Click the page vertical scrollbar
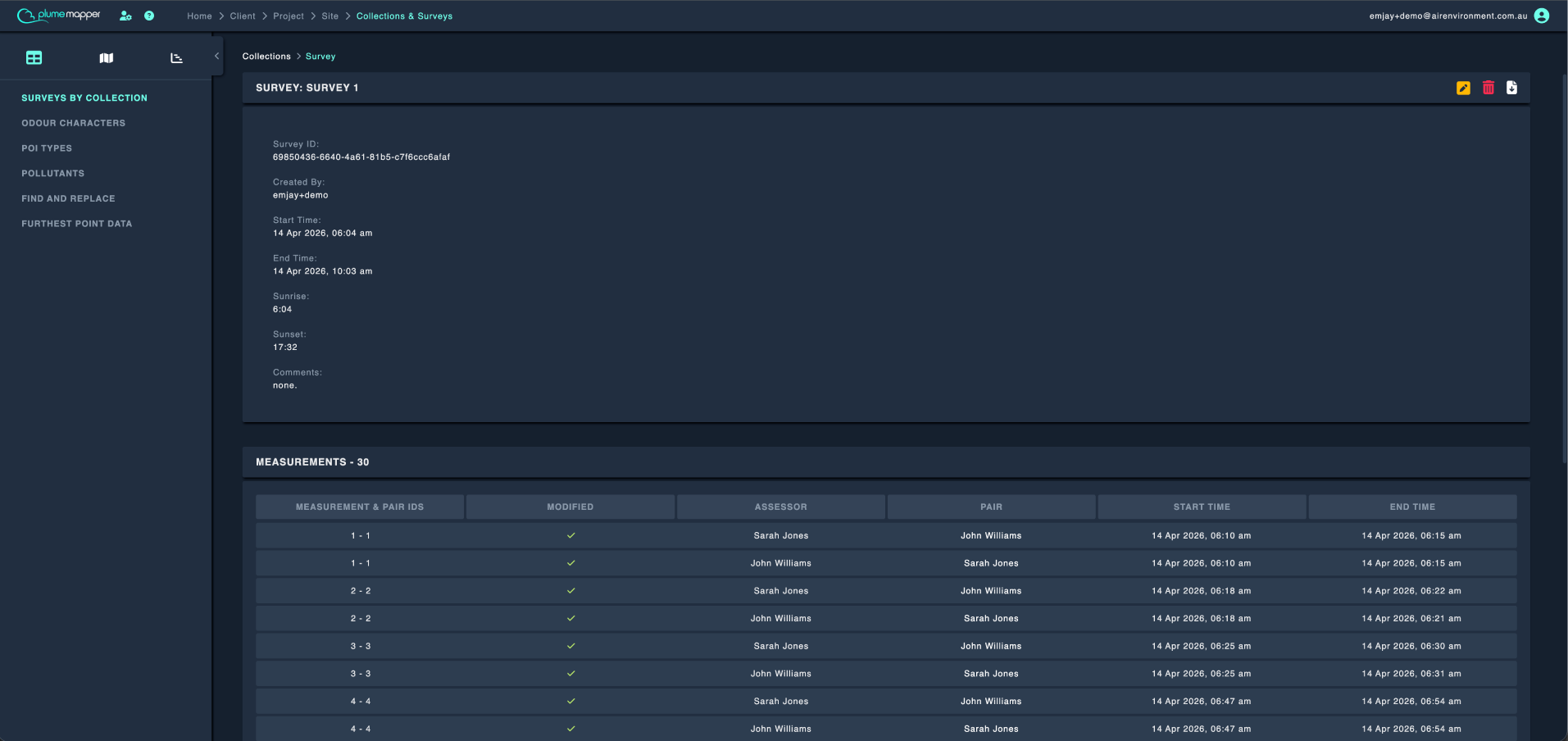The height and width of the screenshot is (741, 1568). point(1565,269)
